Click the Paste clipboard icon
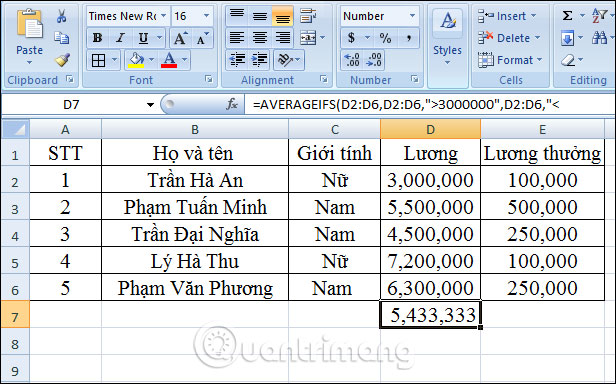The image size is (616, 384). click(29, 24)
